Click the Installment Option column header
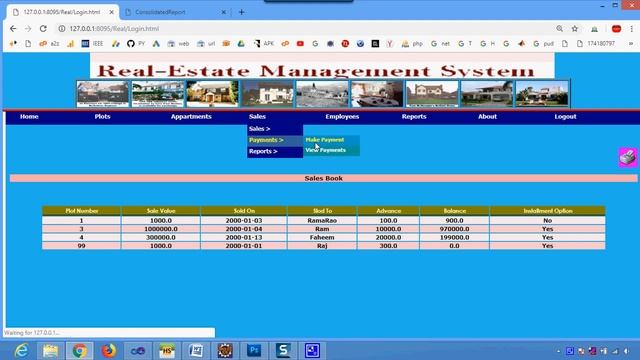640x360 pixels. pyautogui.click(x=548, y=211)
